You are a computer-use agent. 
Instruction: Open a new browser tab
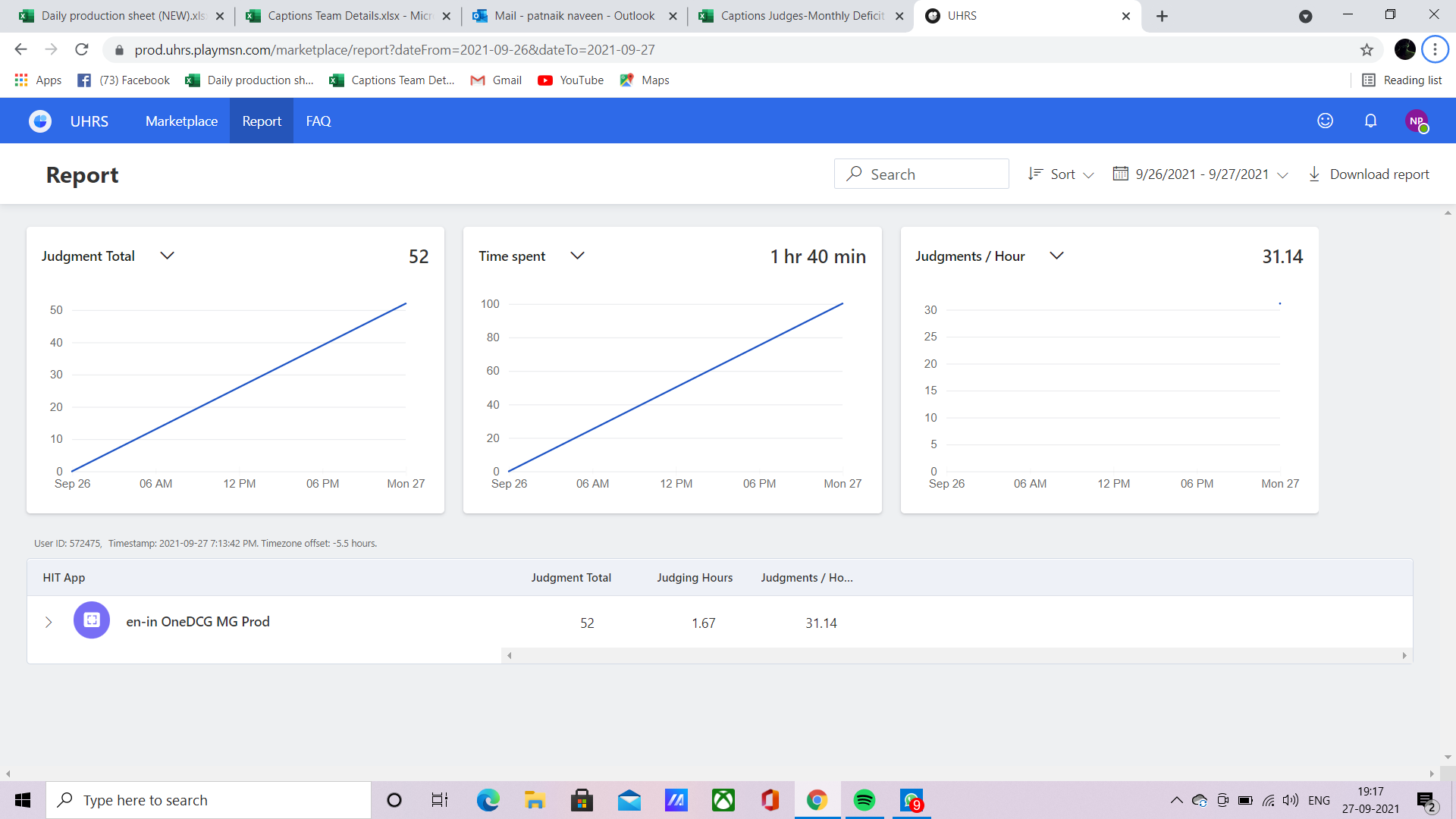point(1162,16)
